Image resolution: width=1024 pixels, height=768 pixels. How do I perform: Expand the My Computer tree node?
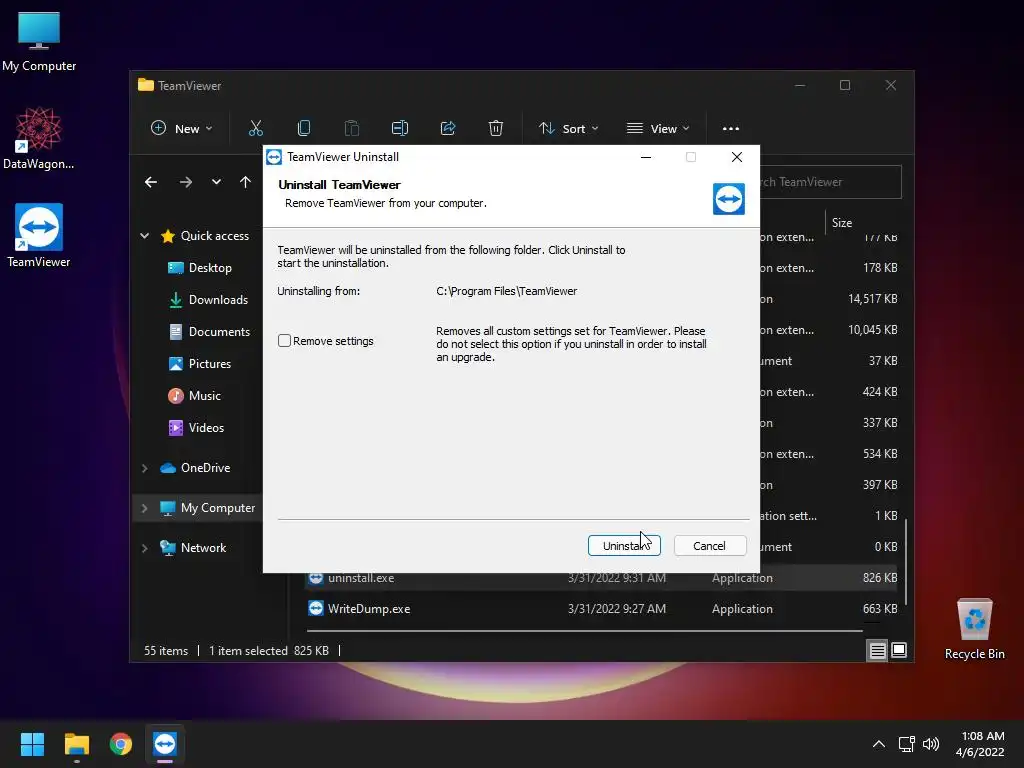coord(144,507)
